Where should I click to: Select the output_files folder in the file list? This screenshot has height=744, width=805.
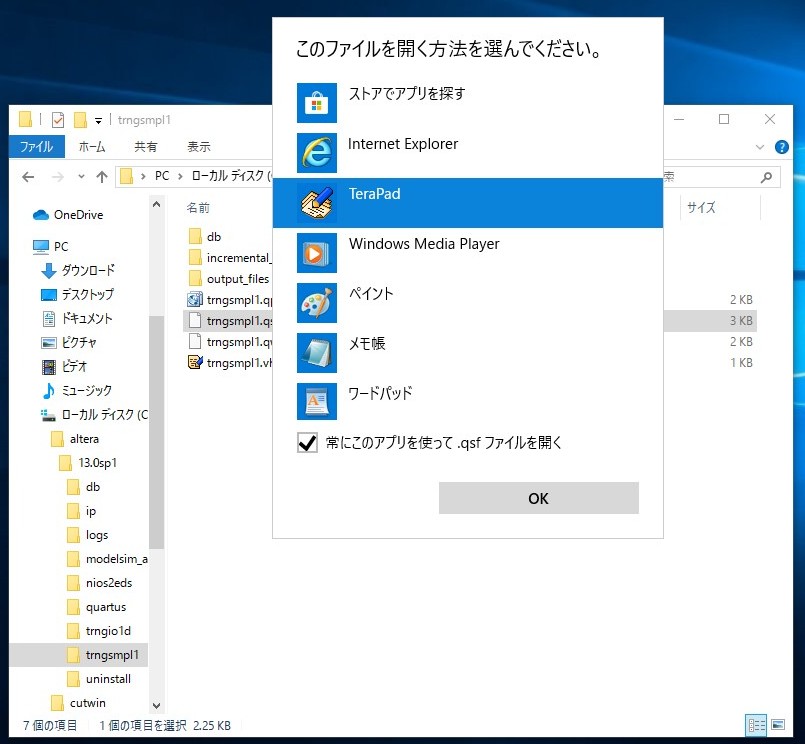pyautogui.click(x=238, y=279)
